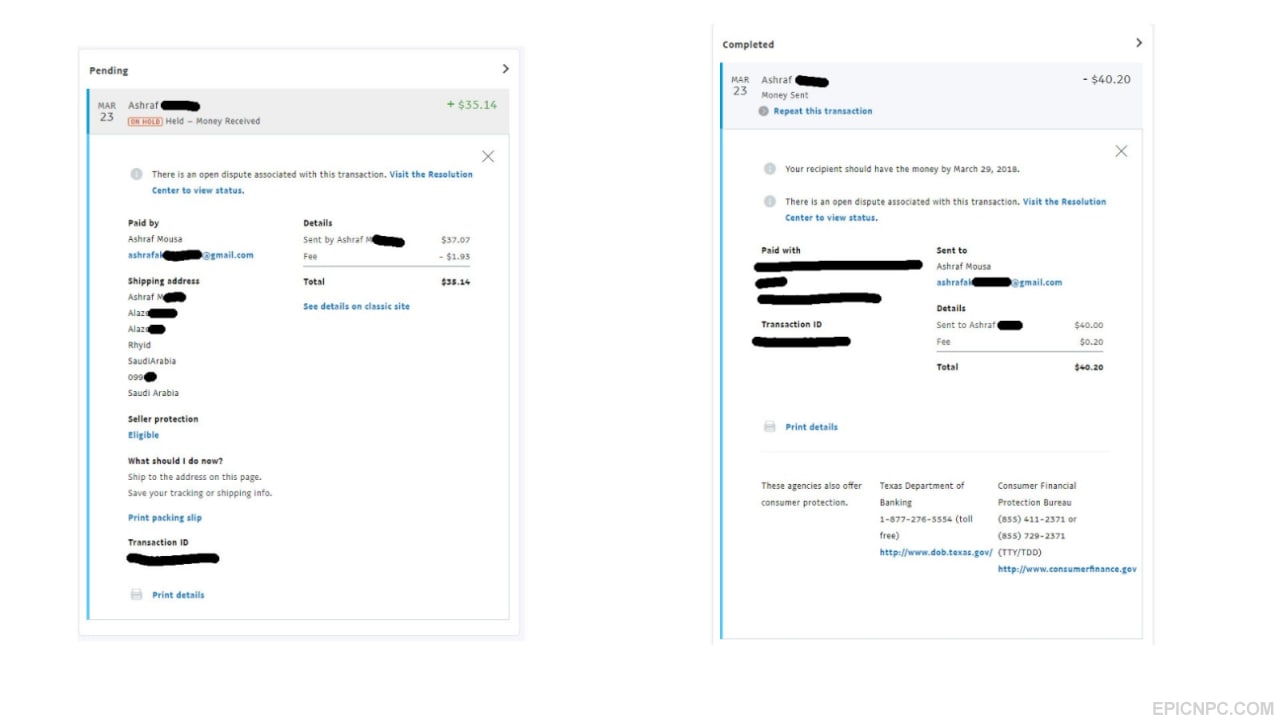This screenshot has width=1280, height=720.
Task: Open Print details link in pending panel
Action: pyautogui.click(x=178, y=595)
